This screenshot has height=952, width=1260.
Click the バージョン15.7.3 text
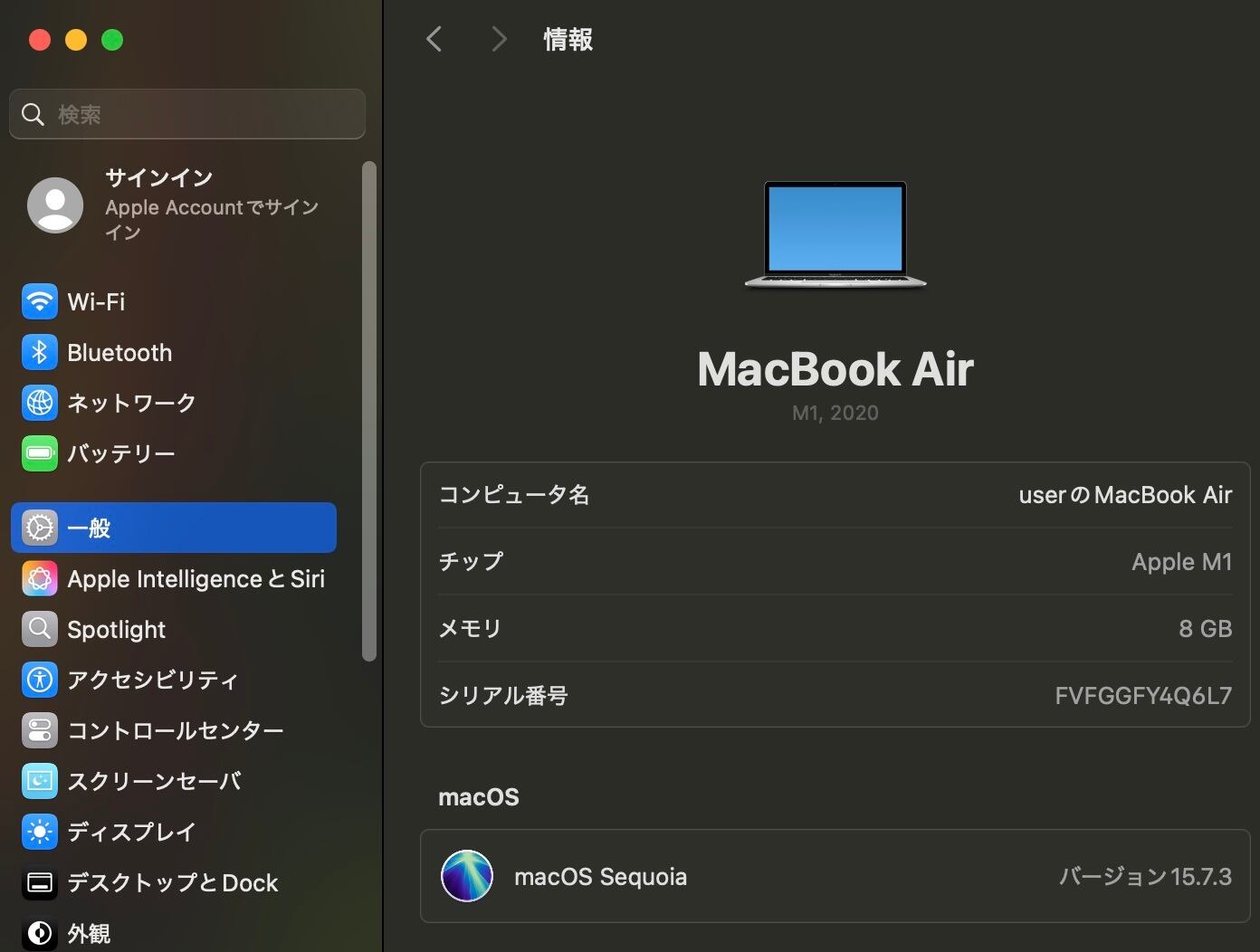point(1145,876)
